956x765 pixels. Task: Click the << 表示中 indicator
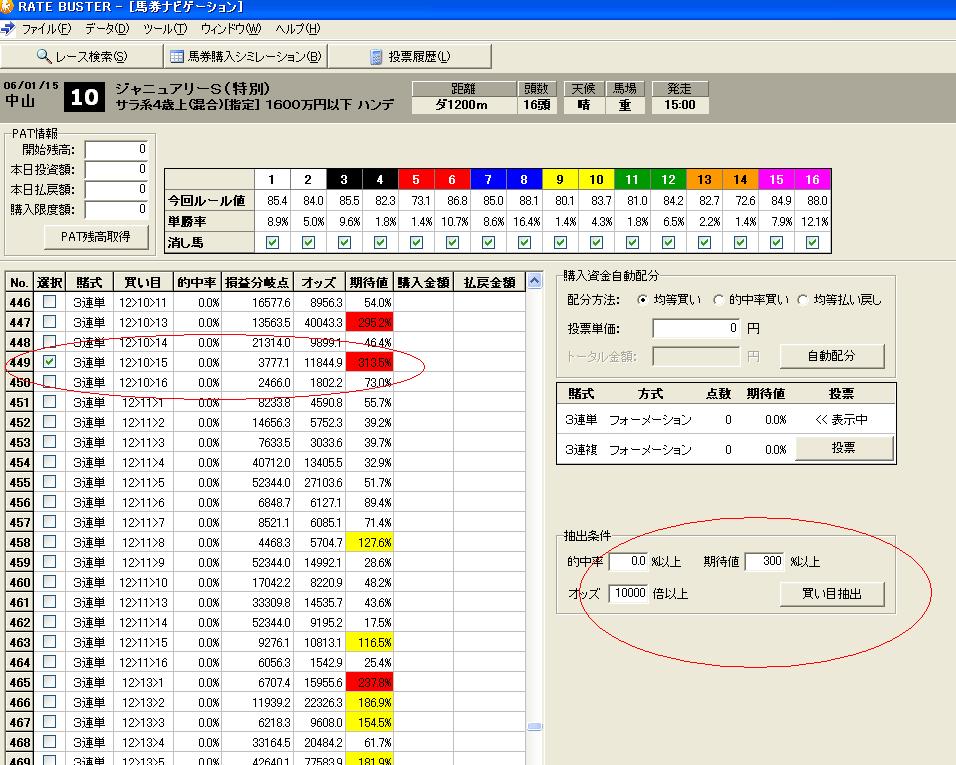point(841,420)
